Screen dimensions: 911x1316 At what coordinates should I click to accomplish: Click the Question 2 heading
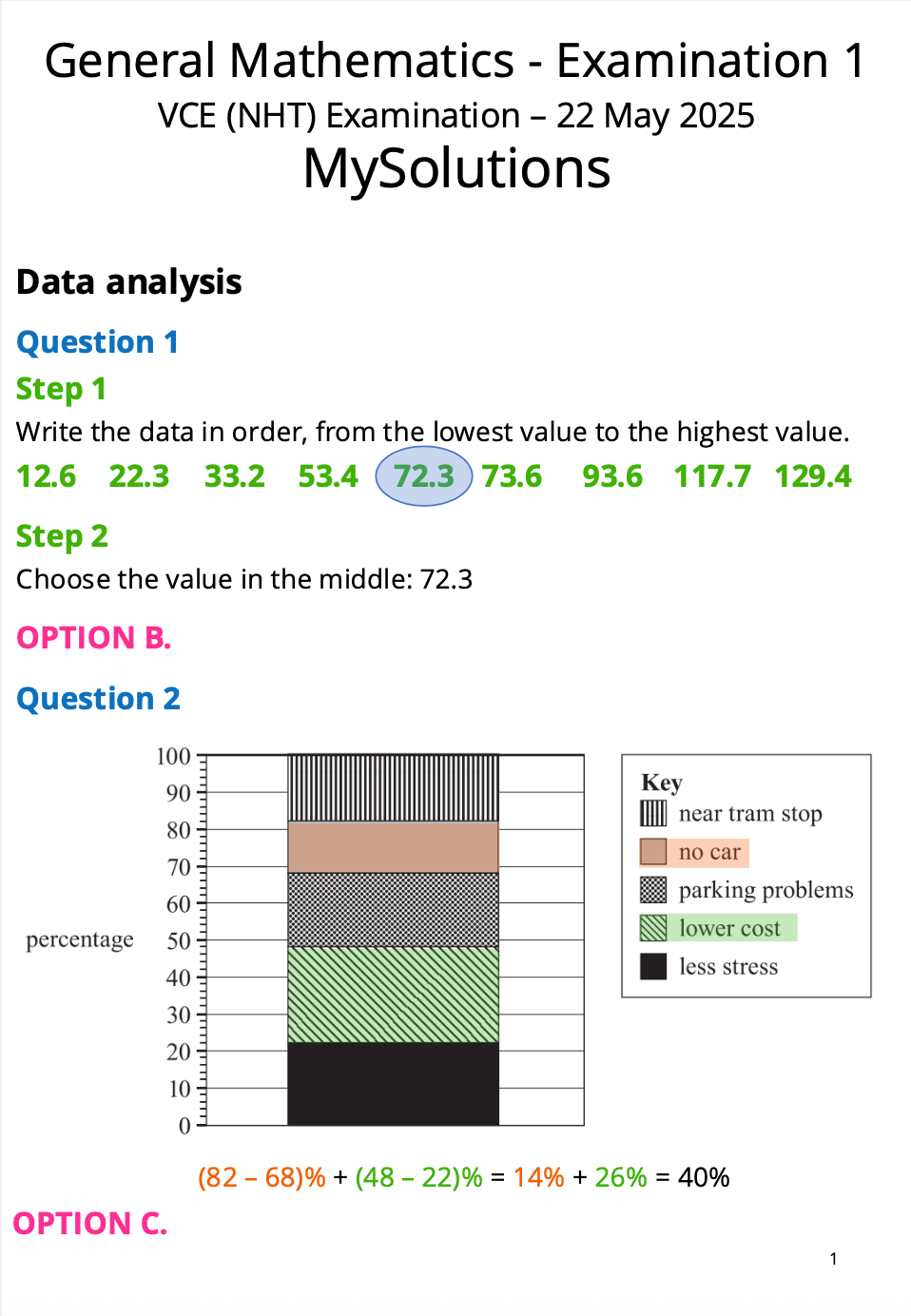pos(98,698)
